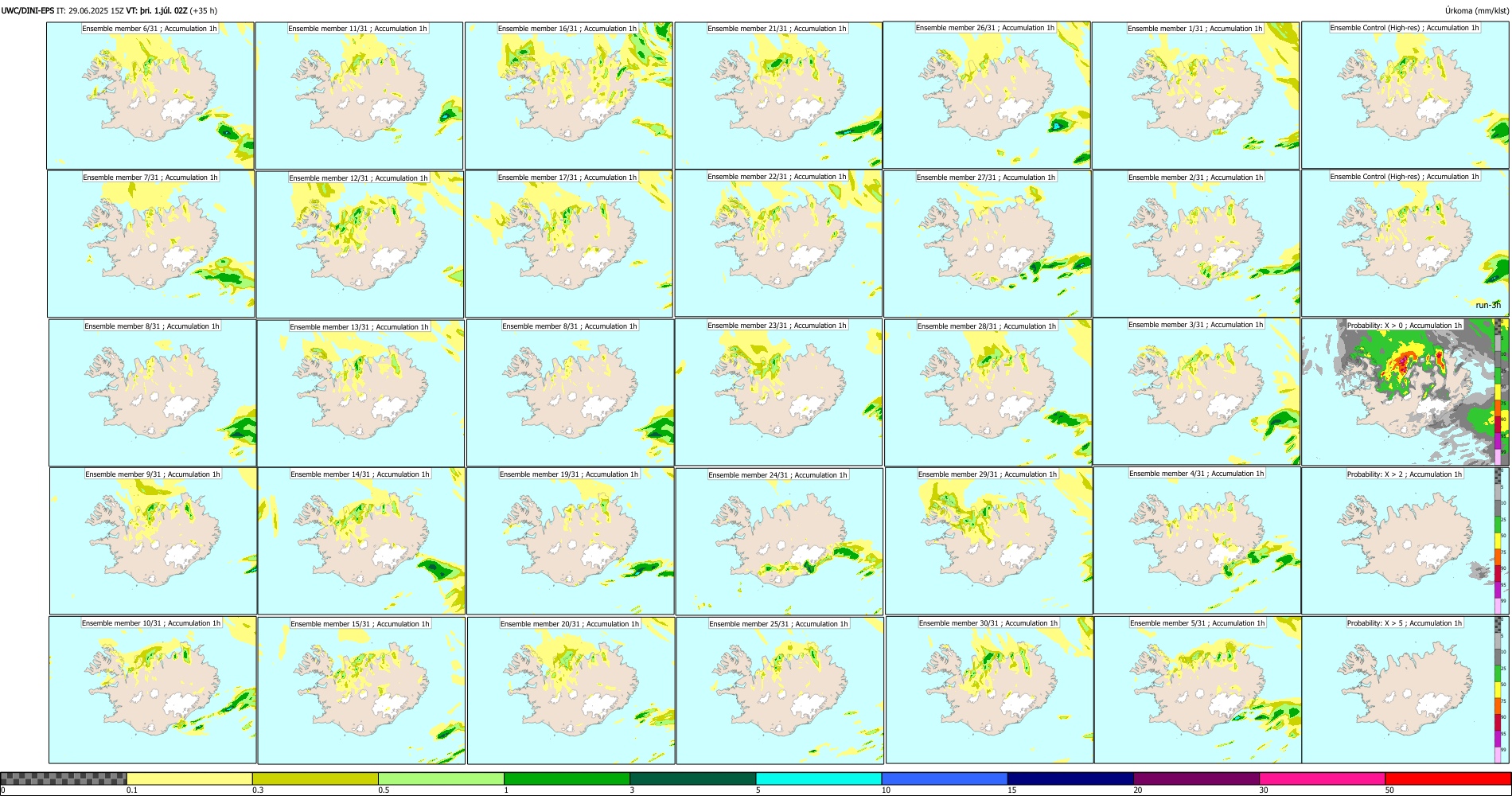Viewport: 1512px width, 796px height.
Task: Choose the cyan 5–10 mm legend swatch
Action: click(819, 778)
